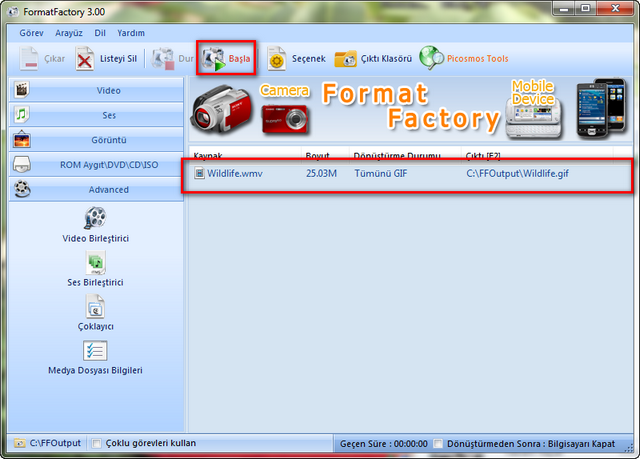Viewport: 640px width, 459px height.
Task: Click the 25.03M size cell
Action: (322, 173)
